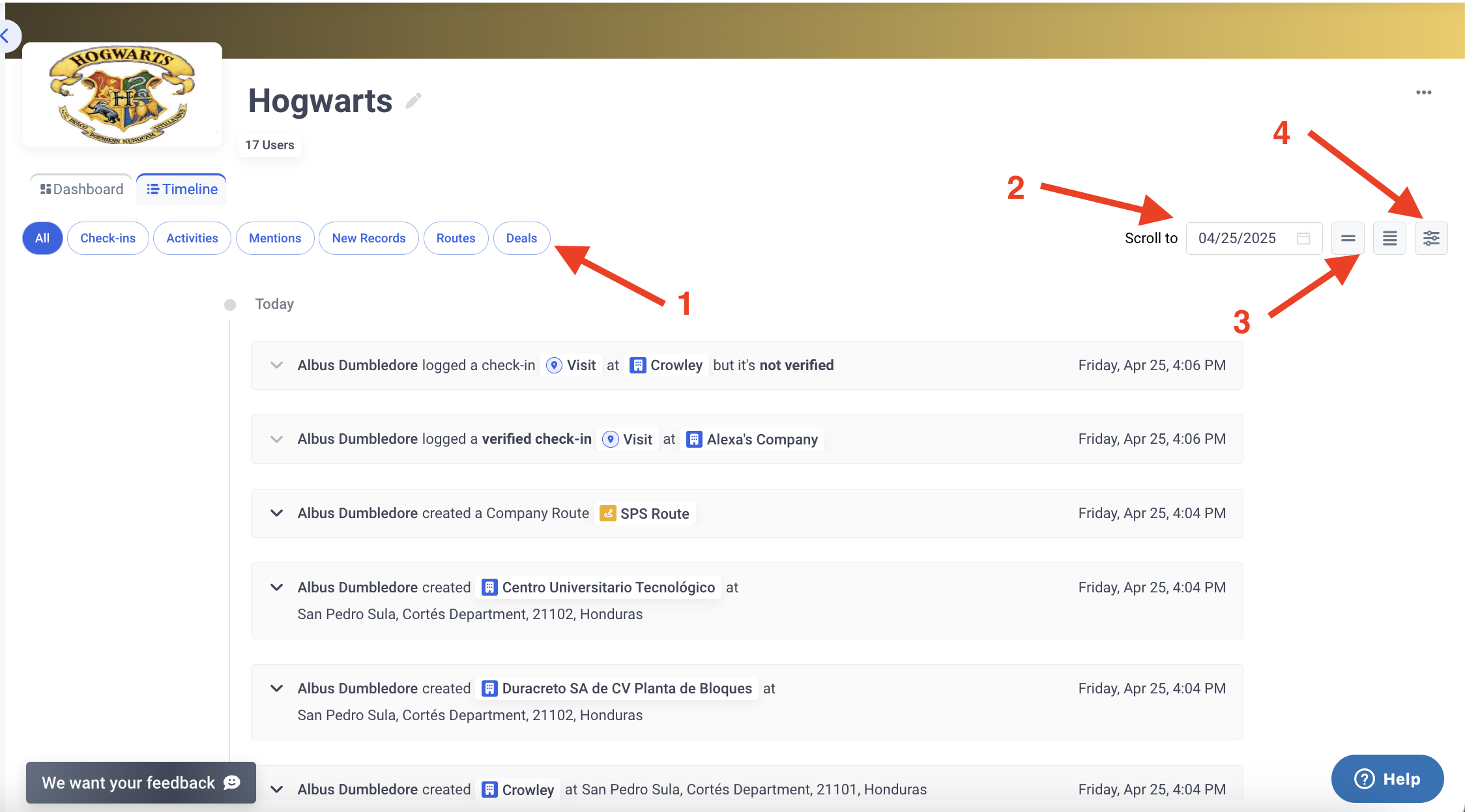Filter timeline by Deals
Screen dimensions: 1465x812
(522, 238)
